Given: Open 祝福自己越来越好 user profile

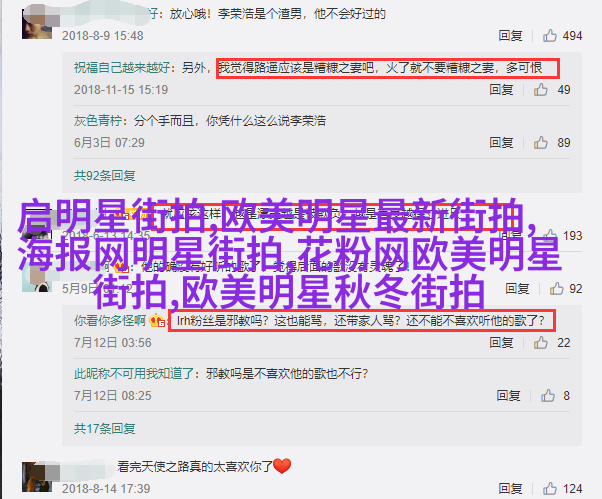Looking at the screenshot, I should 122,68.
